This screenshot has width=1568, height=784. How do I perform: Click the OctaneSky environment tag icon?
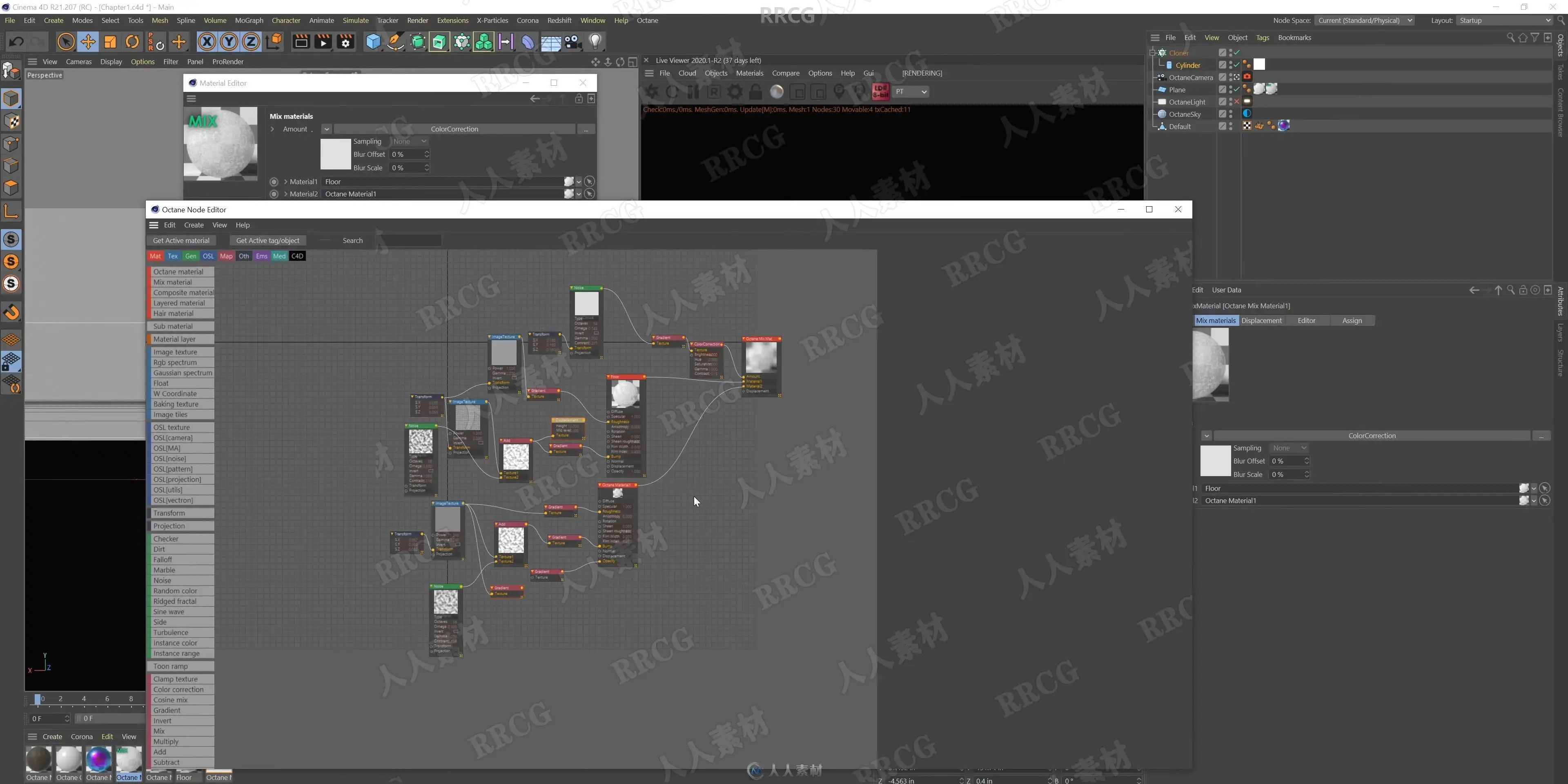(x=1247, y=114)
